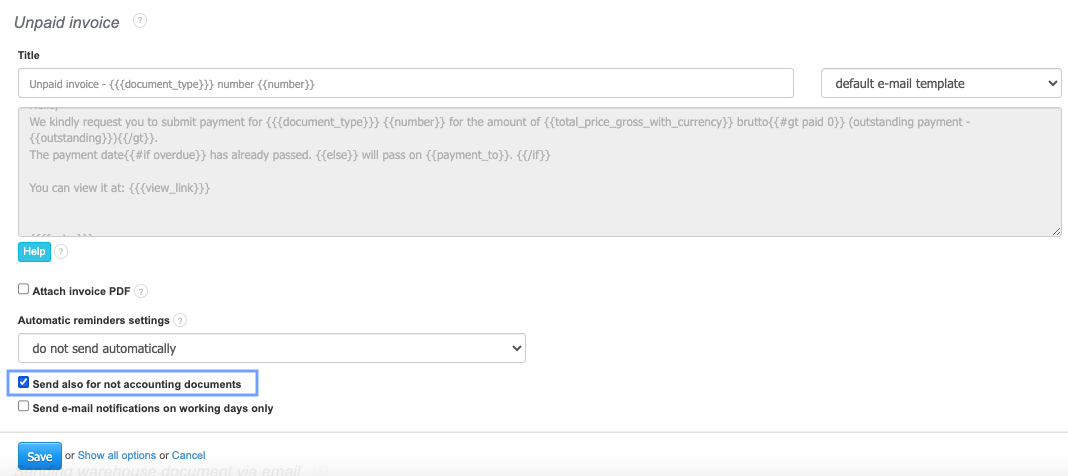This screenshot has width=1068, height=476.
Task: Open the default e-mail template dropdown
Action: (x=940, y=83)
